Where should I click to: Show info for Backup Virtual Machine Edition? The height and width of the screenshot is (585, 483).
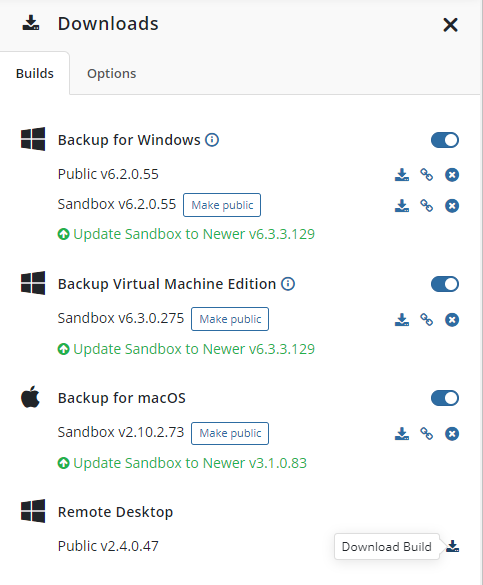[x=288, y=284]
